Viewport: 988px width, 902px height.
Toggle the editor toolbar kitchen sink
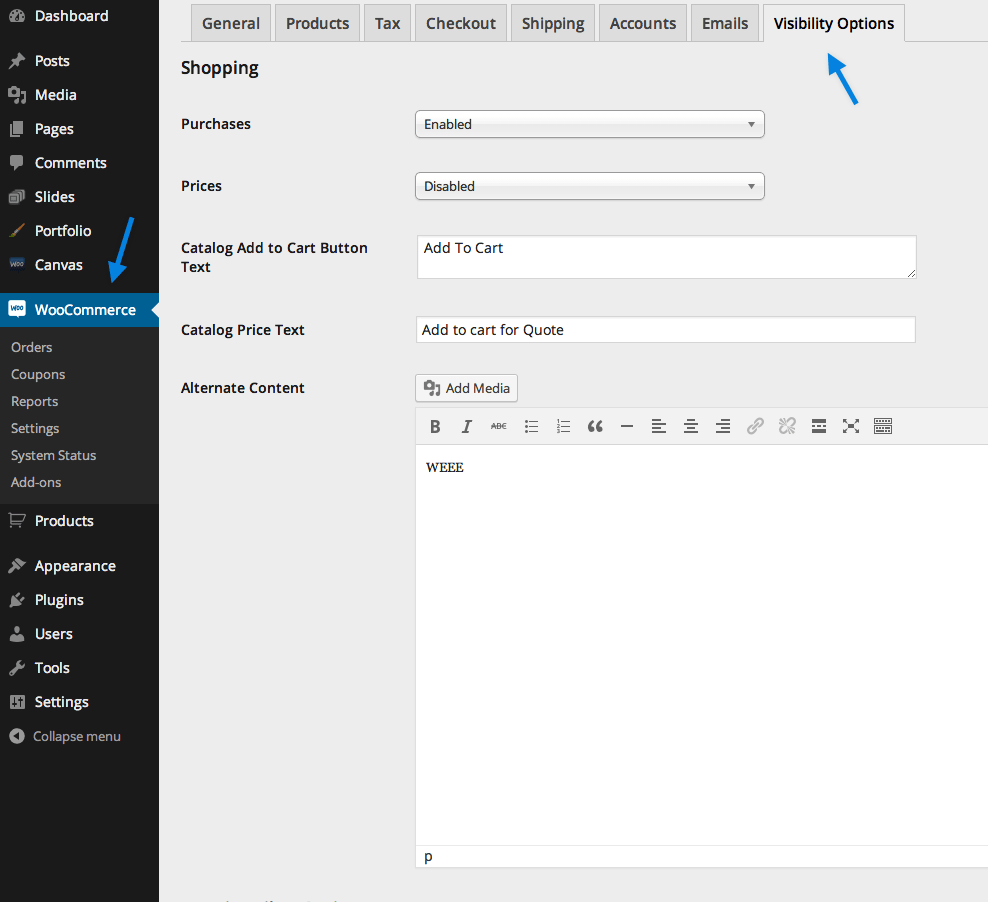coord(883,426)
